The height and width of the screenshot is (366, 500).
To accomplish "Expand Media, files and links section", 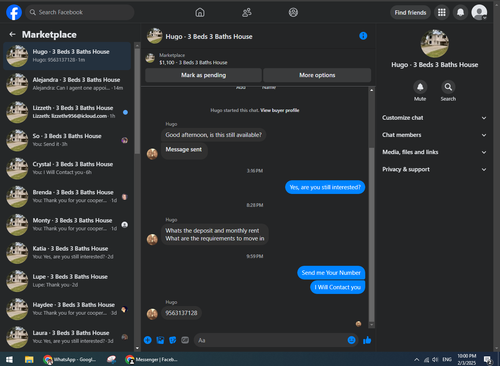I will 434,152.
